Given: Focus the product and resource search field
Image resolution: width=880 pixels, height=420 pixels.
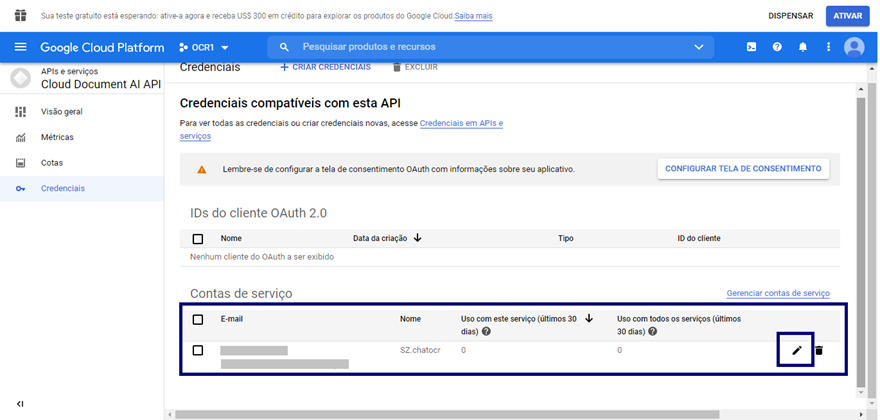Looking at the screenshot, I should 490,47.
